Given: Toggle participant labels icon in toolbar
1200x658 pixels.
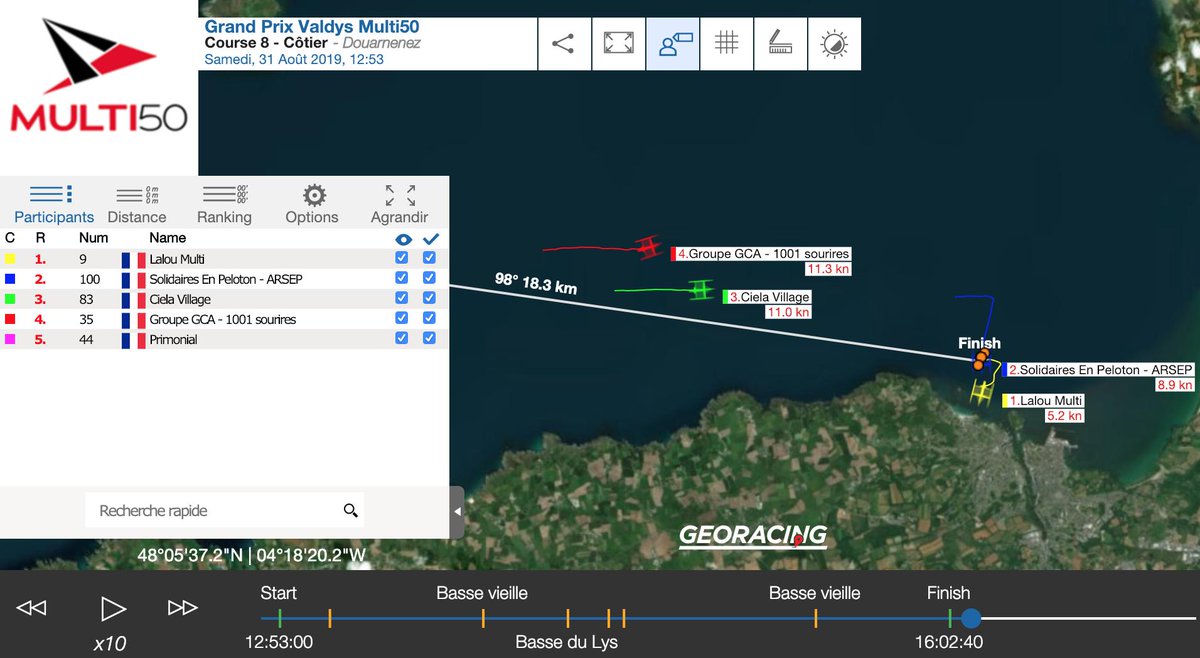Looking at the screenshot, I should point(672,43).
